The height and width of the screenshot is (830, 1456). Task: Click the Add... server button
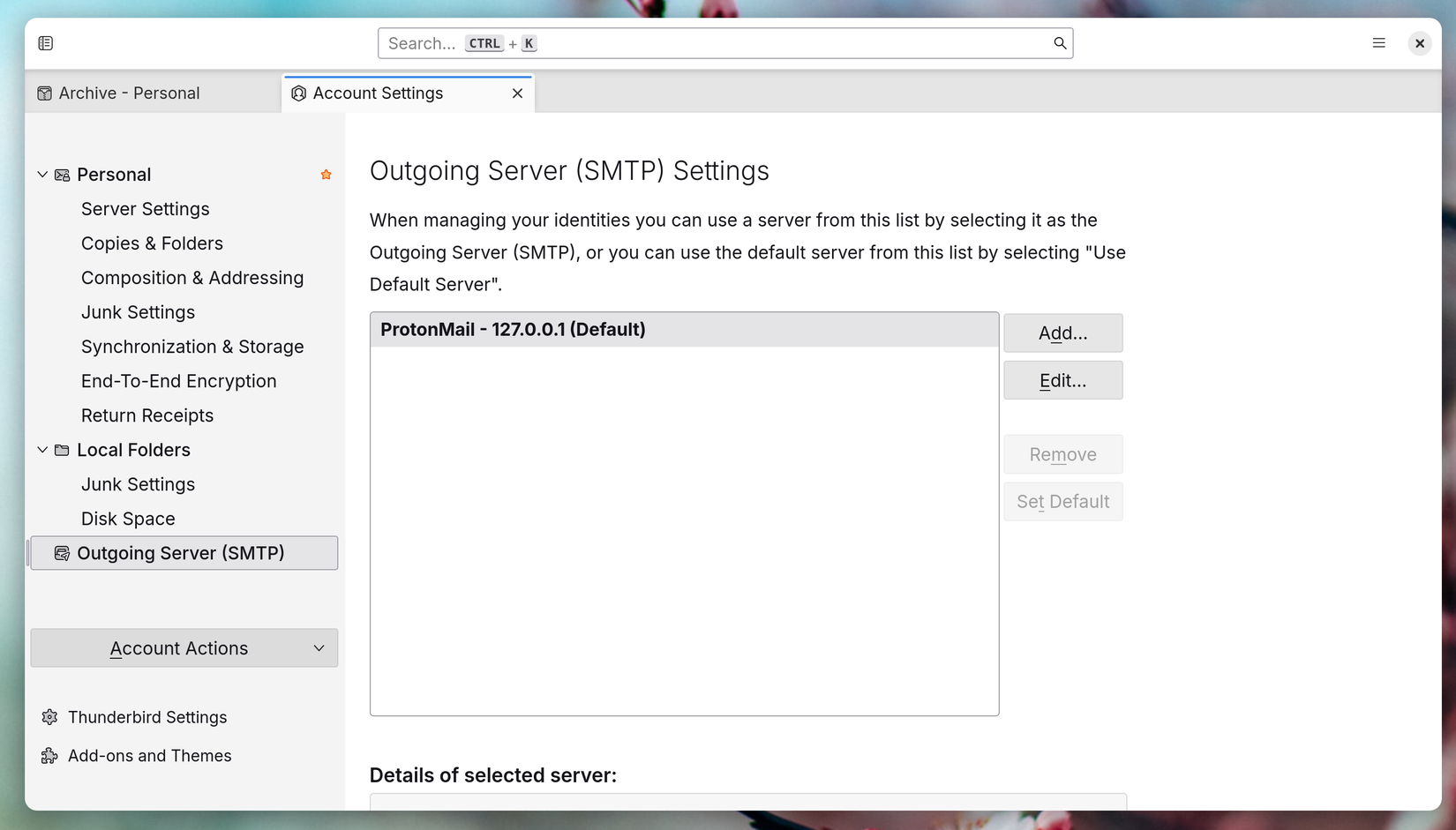coord(1063,333)
